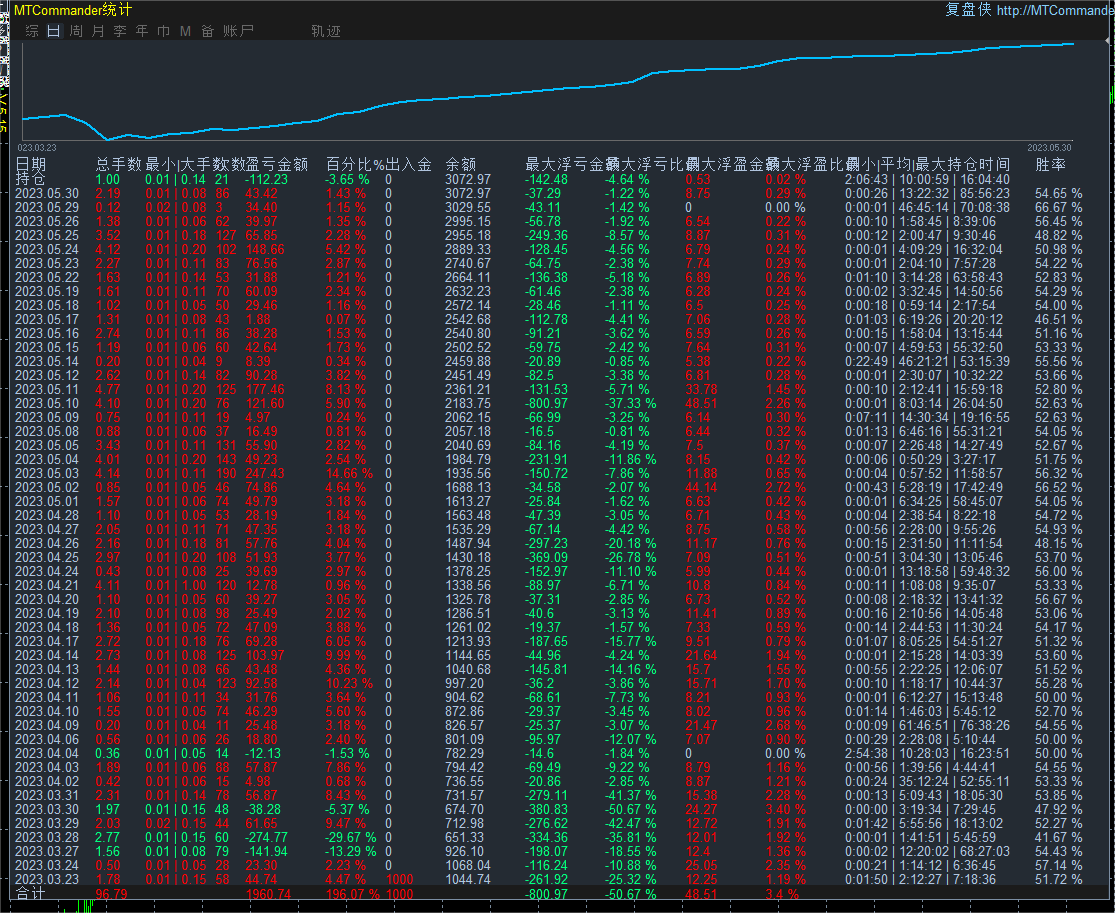Open the 年 yearly statistics tab

pyautogui.click(x=142, y=31)
